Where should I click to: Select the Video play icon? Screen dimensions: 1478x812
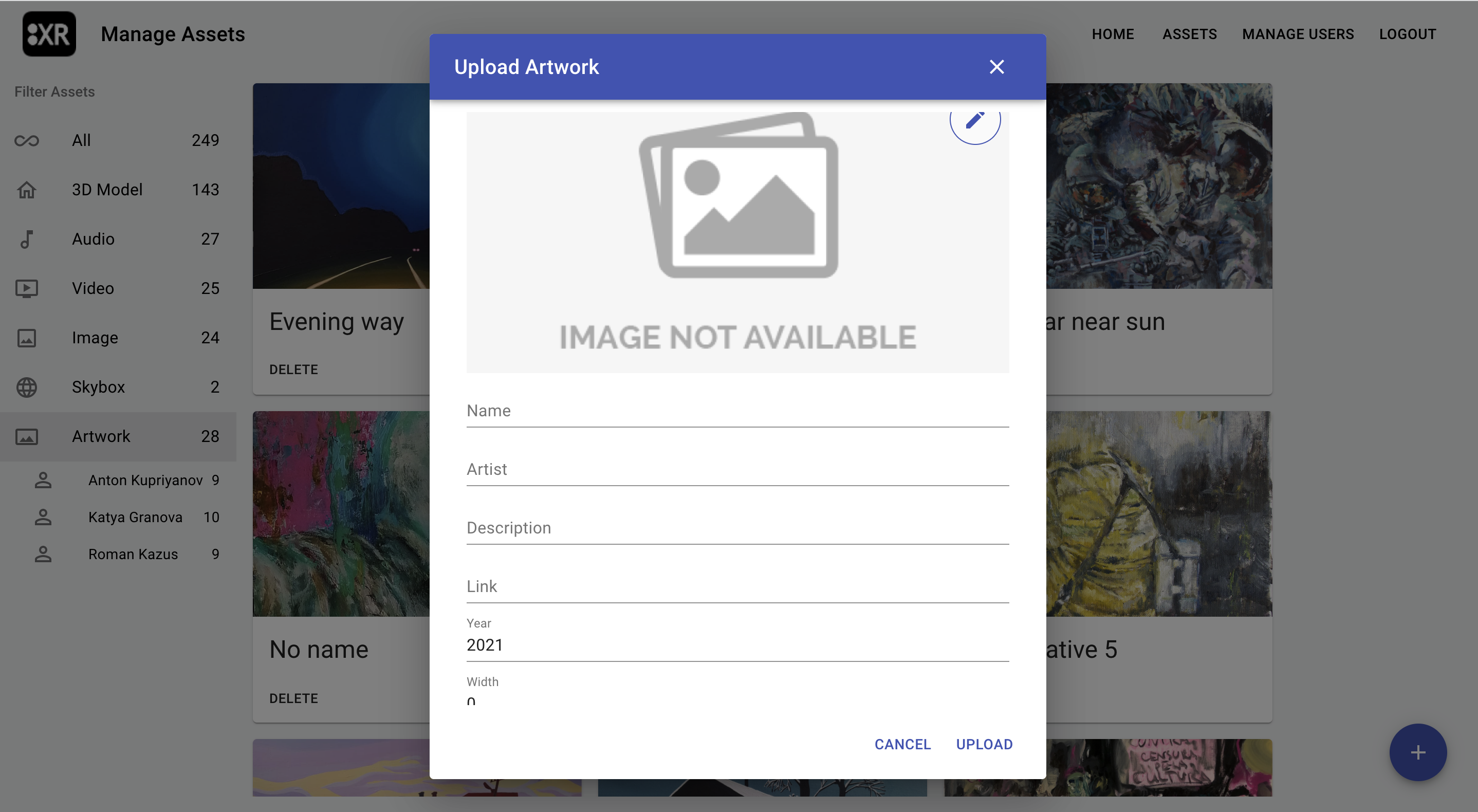(26, 289)
